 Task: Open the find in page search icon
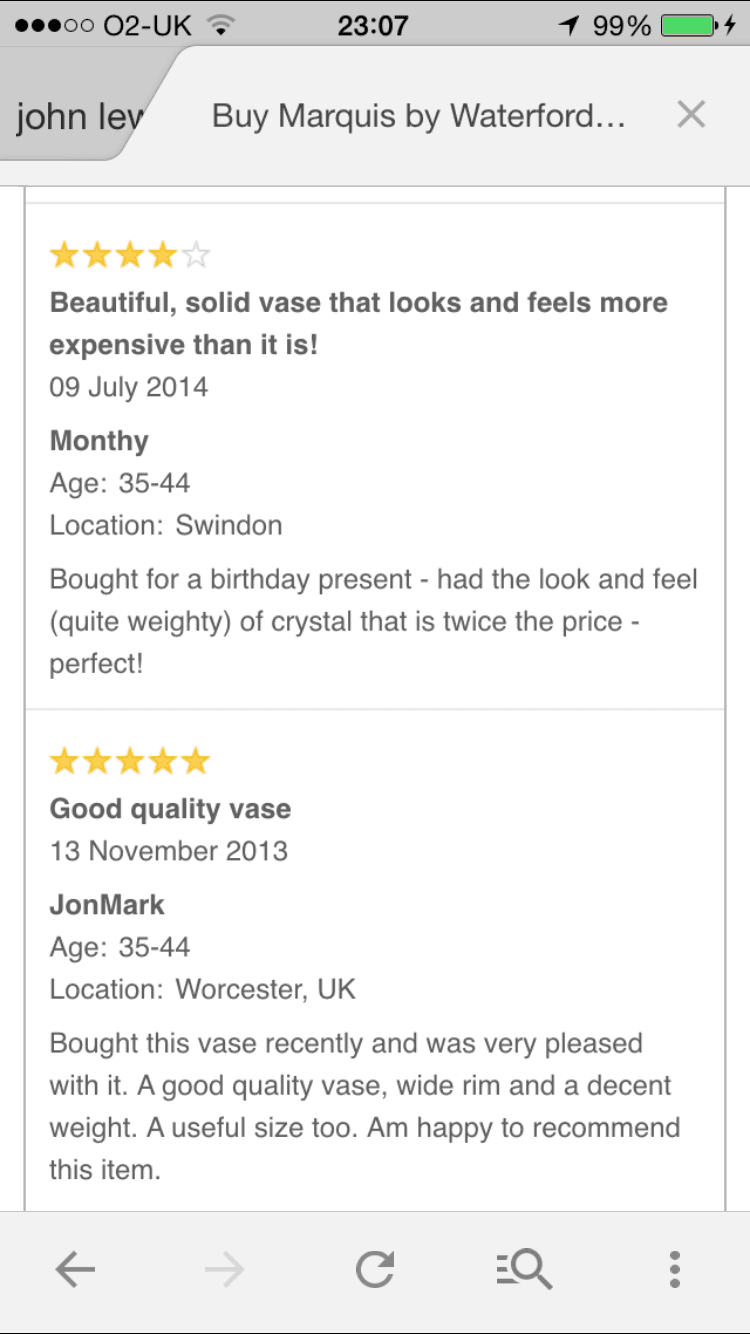[524, 1270]
